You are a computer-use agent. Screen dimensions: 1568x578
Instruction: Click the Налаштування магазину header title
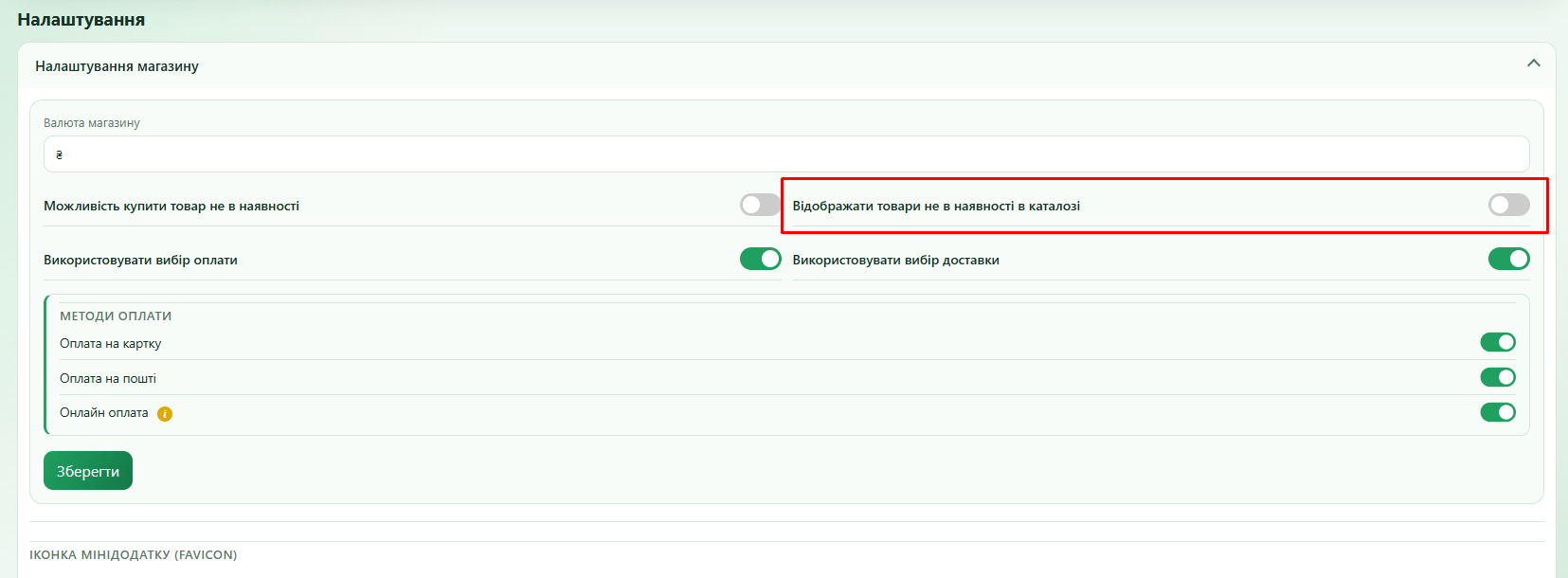tap(117, 66)
